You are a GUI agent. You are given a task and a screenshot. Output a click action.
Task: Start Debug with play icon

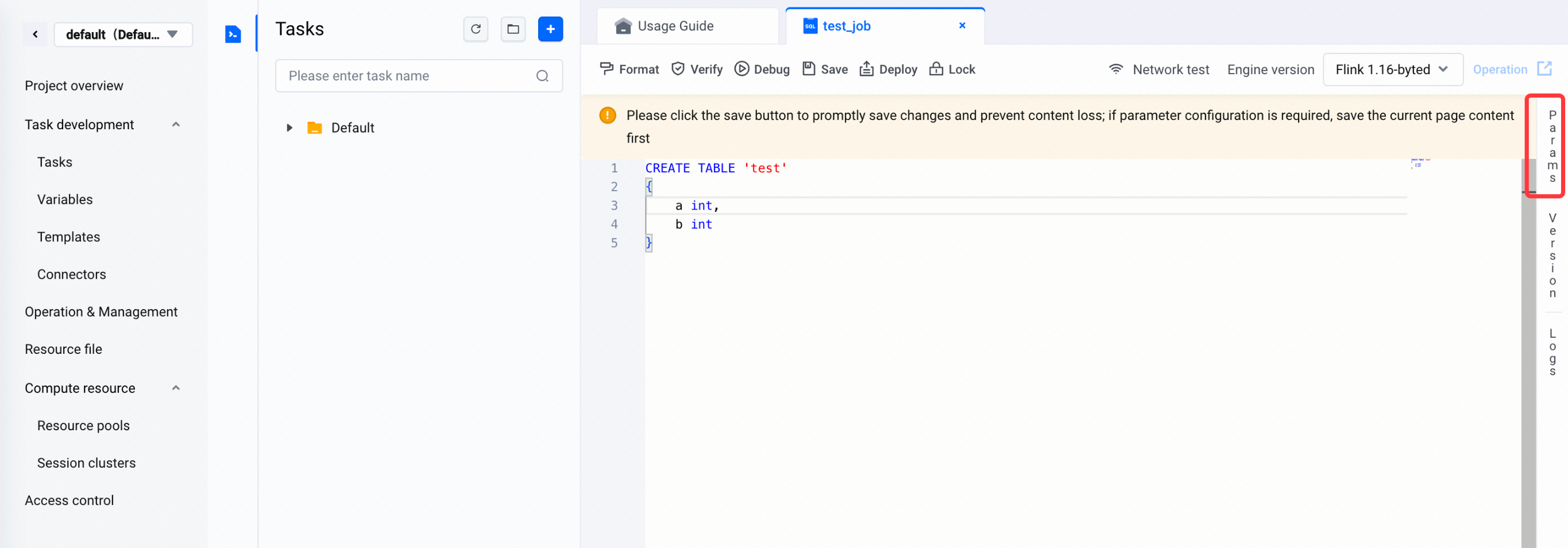click(x=741, y=69)
